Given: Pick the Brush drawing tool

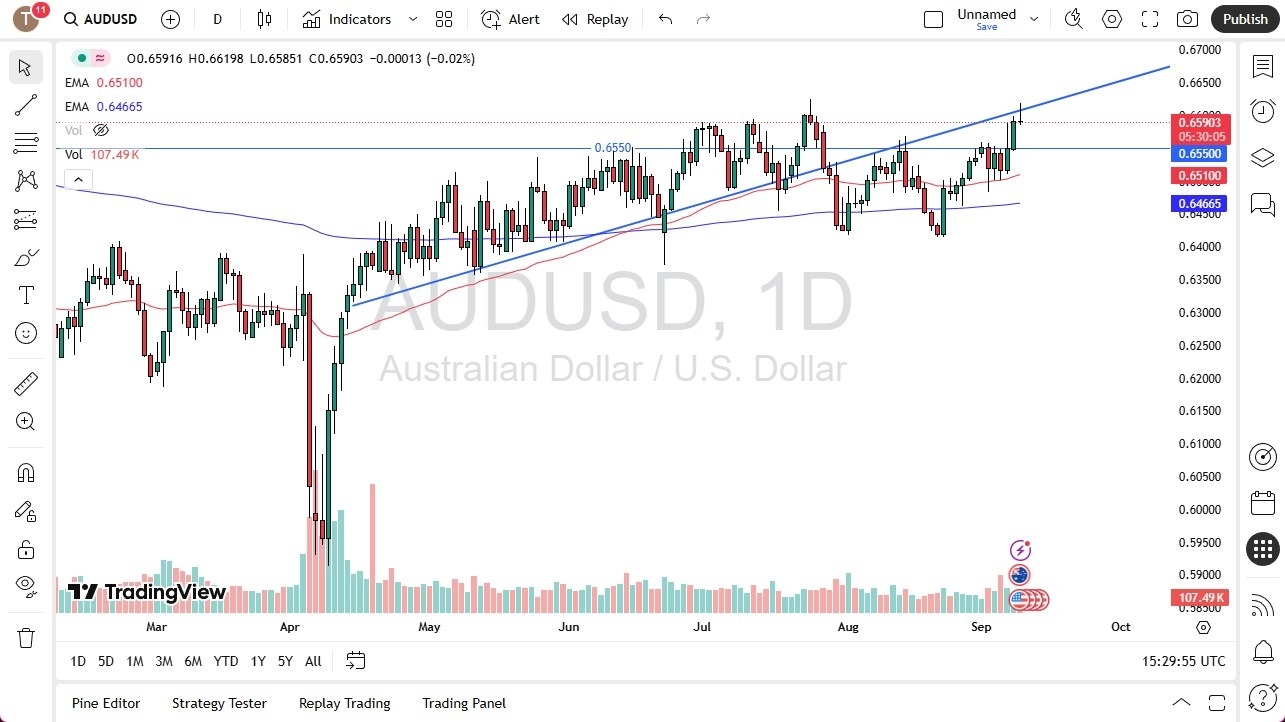Looking at the screenshot, I should pyautogui.click(x=25, y=256).
